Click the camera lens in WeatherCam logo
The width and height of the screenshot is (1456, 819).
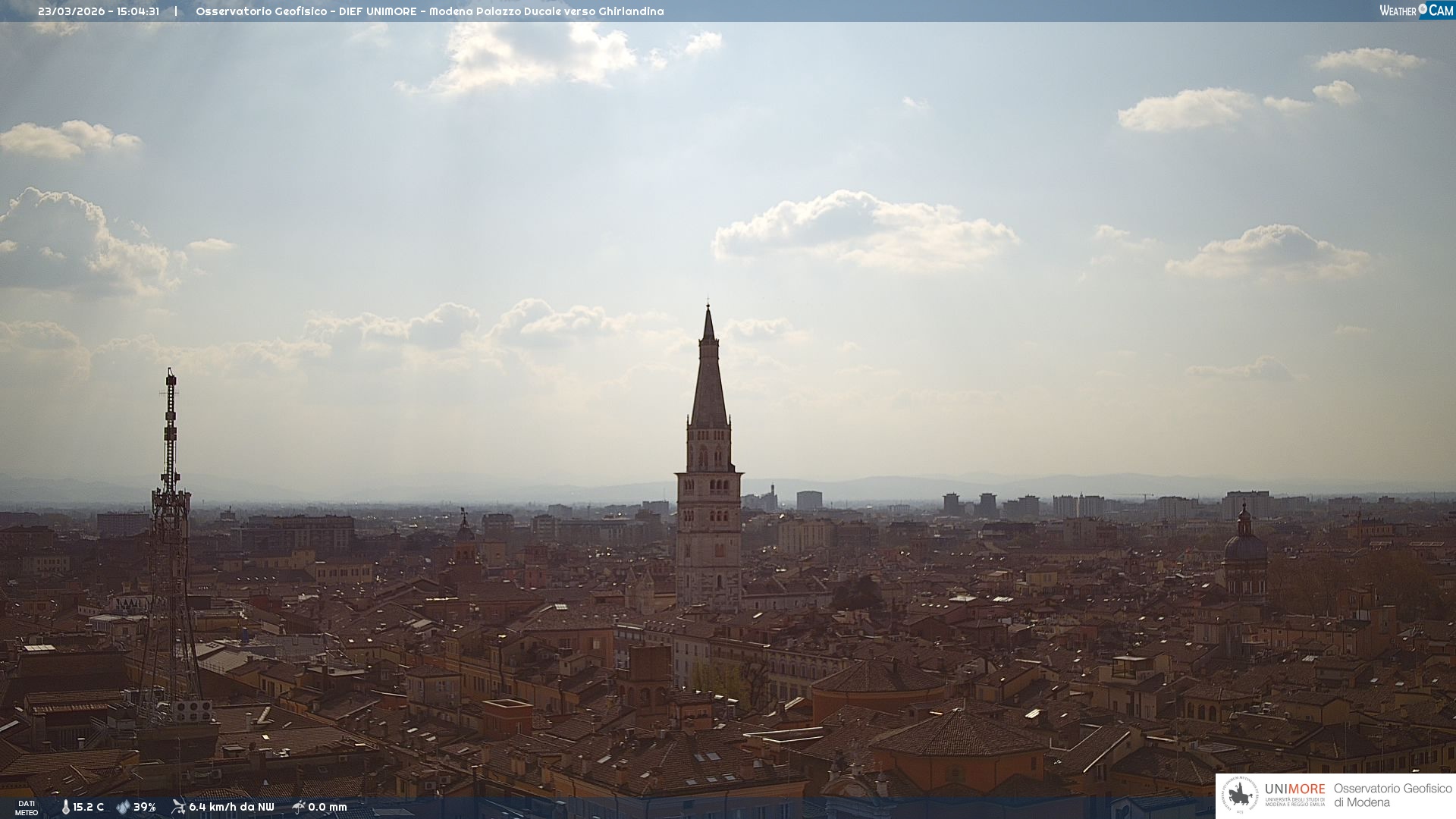[x=1423, y=10]
